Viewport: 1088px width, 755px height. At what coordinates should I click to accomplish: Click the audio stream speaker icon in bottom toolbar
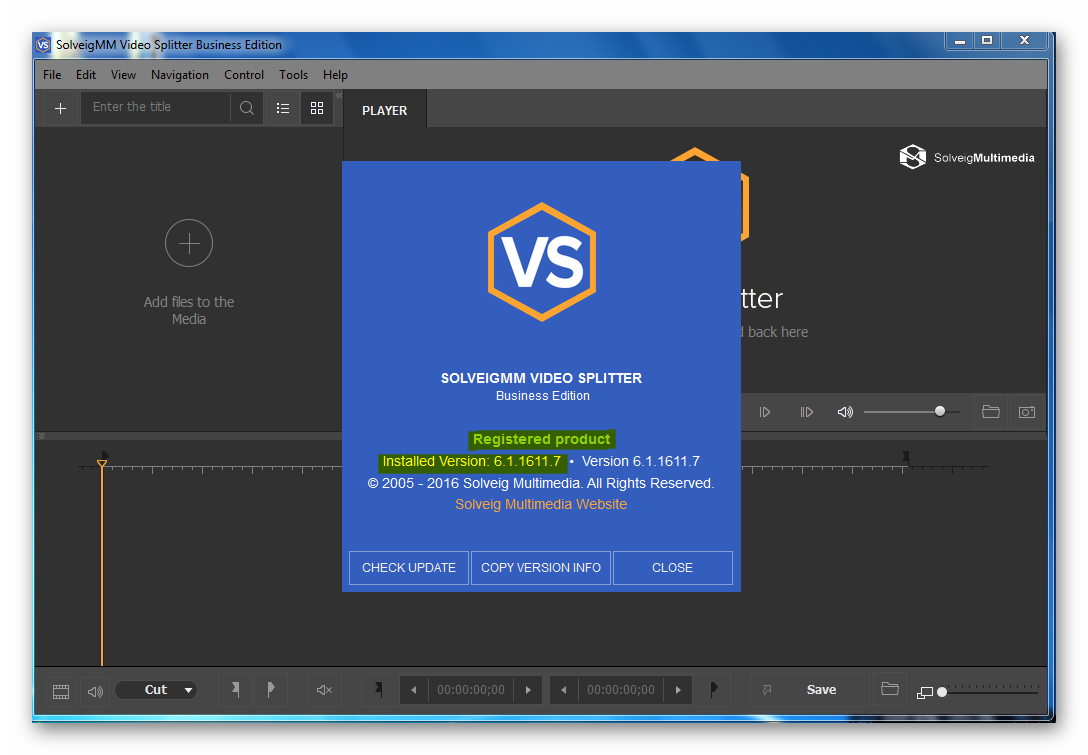(96, 691)
